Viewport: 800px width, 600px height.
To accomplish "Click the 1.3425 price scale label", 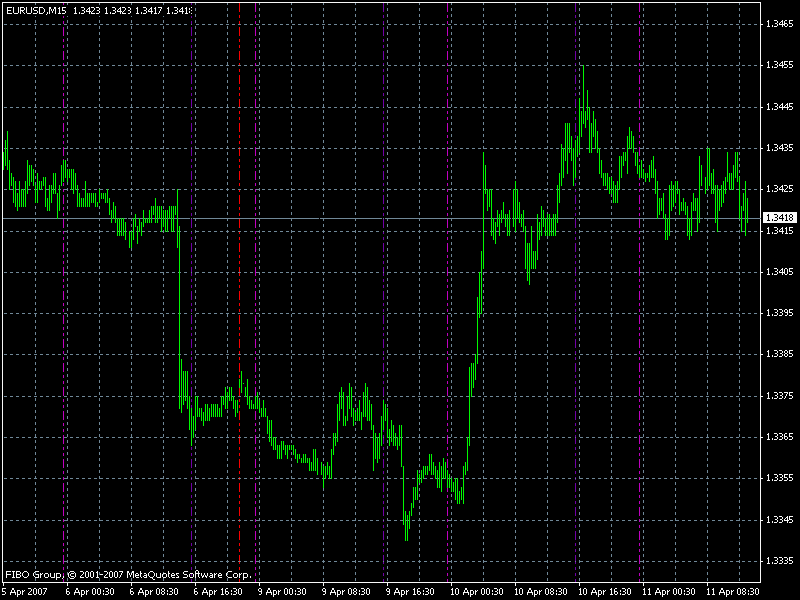I will [x=780, y=189].
